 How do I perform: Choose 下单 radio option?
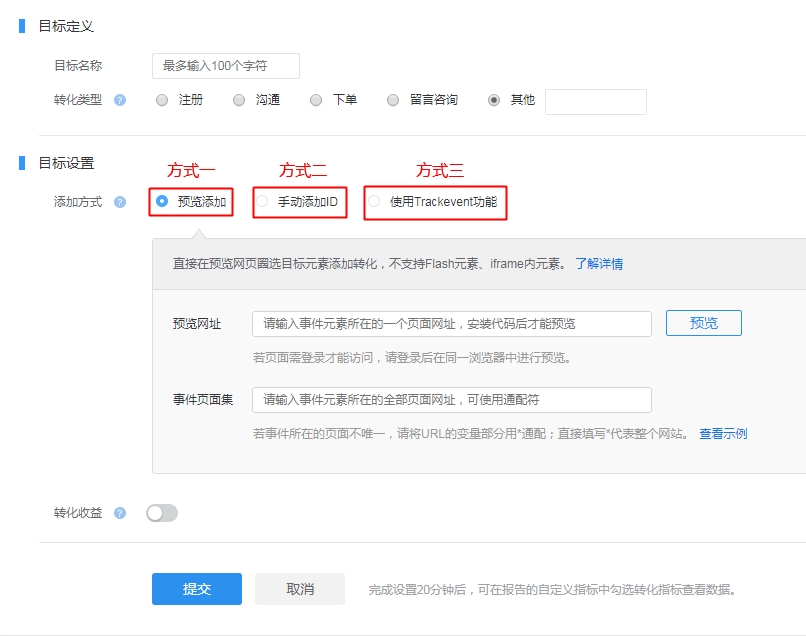[x=316, y=100]
